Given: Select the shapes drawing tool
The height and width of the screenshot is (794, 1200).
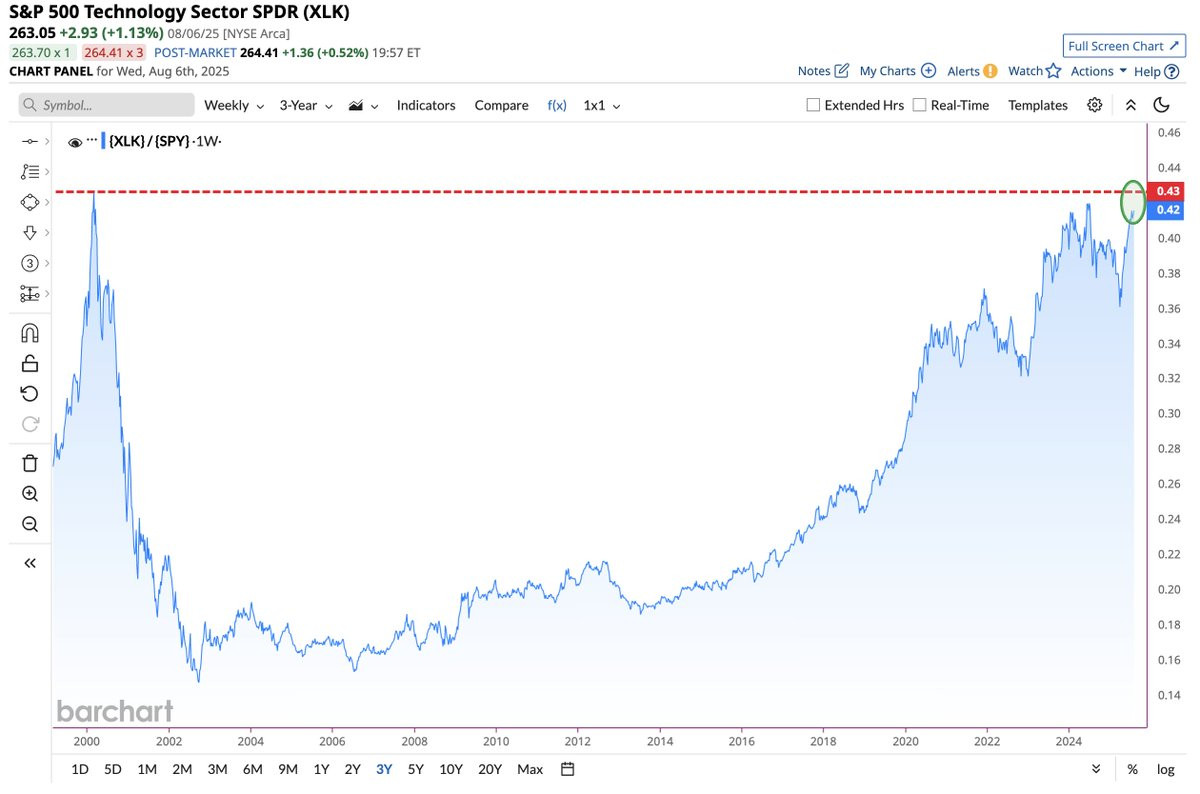Looking at the screenshot, I should [x=30, y=202].
